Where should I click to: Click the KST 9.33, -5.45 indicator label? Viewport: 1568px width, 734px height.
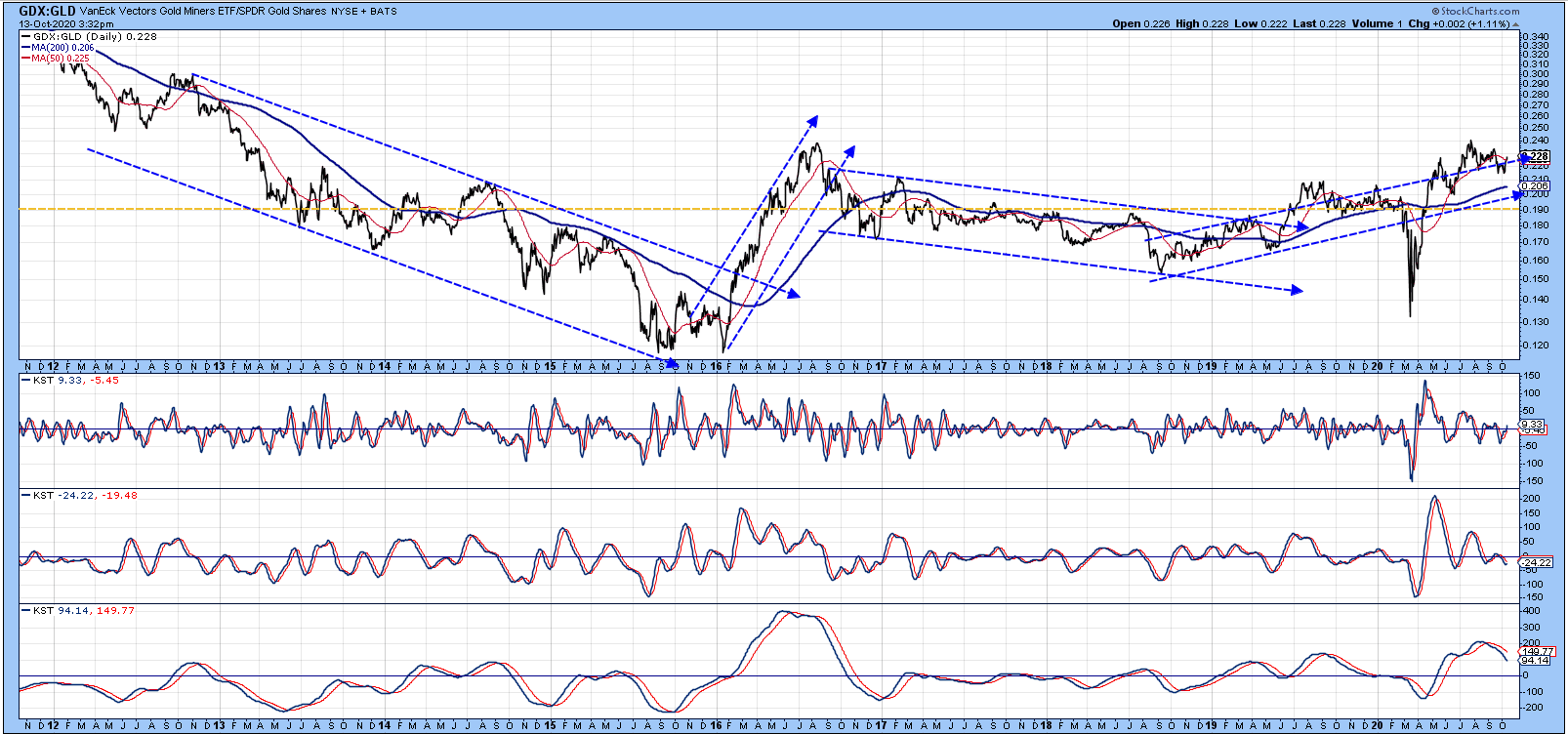tap(70, 381)
